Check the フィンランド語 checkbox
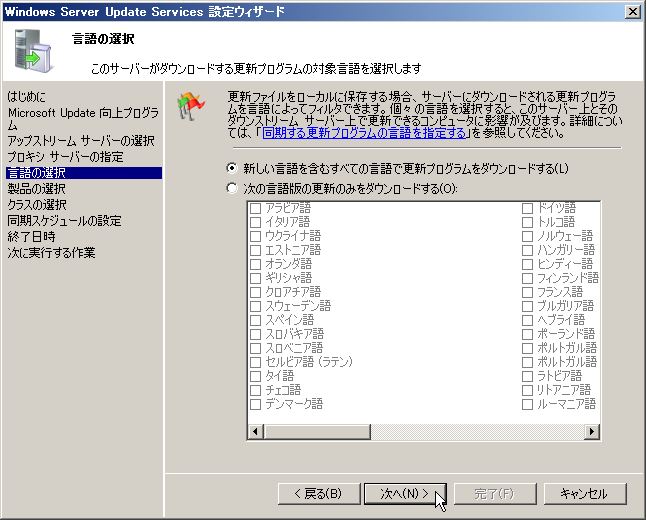The width and height of the screenshot is (646, 520). (527, 278)
